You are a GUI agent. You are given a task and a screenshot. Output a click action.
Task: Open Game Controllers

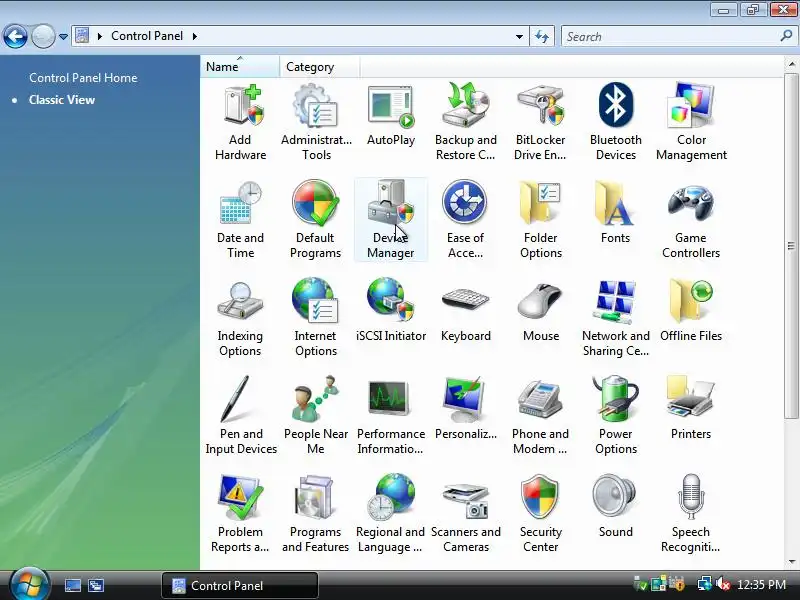(x=691, y=220)
